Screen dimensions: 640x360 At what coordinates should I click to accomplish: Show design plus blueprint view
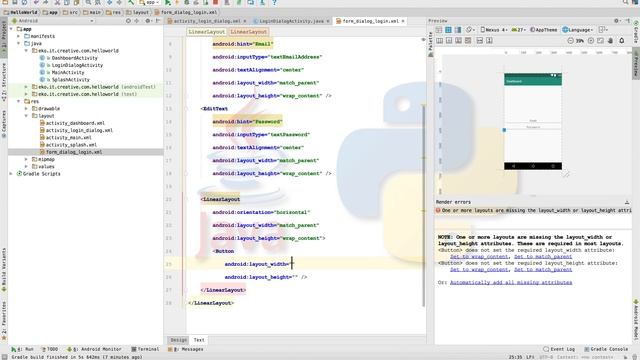(x=458, y=30)
